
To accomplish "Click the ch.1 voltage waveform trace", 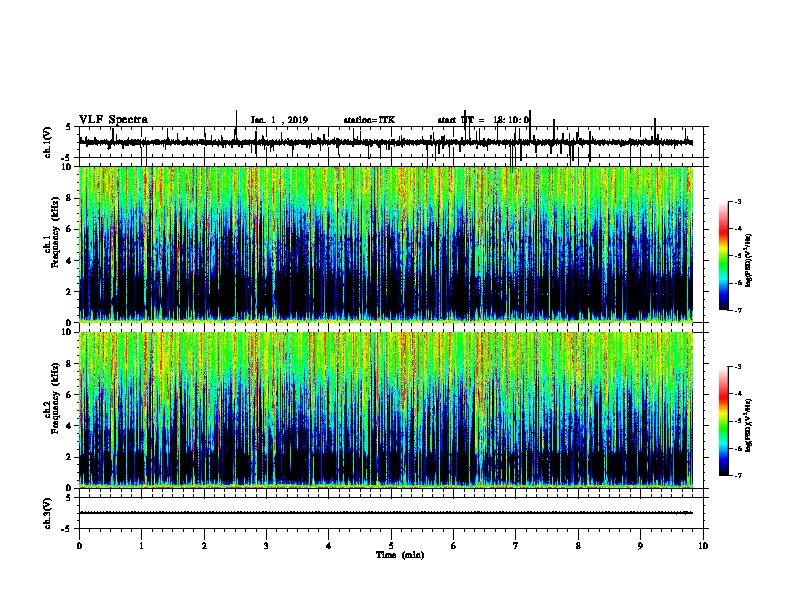I will [x=386, y=142].
